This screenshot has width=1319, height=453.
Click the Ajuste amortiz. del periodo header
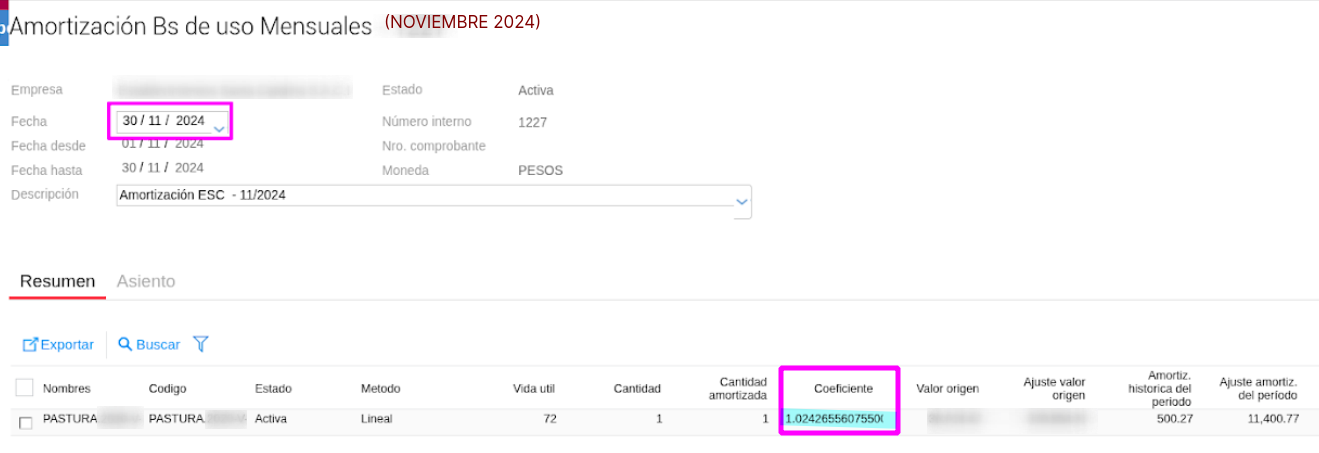[1258, 389]
